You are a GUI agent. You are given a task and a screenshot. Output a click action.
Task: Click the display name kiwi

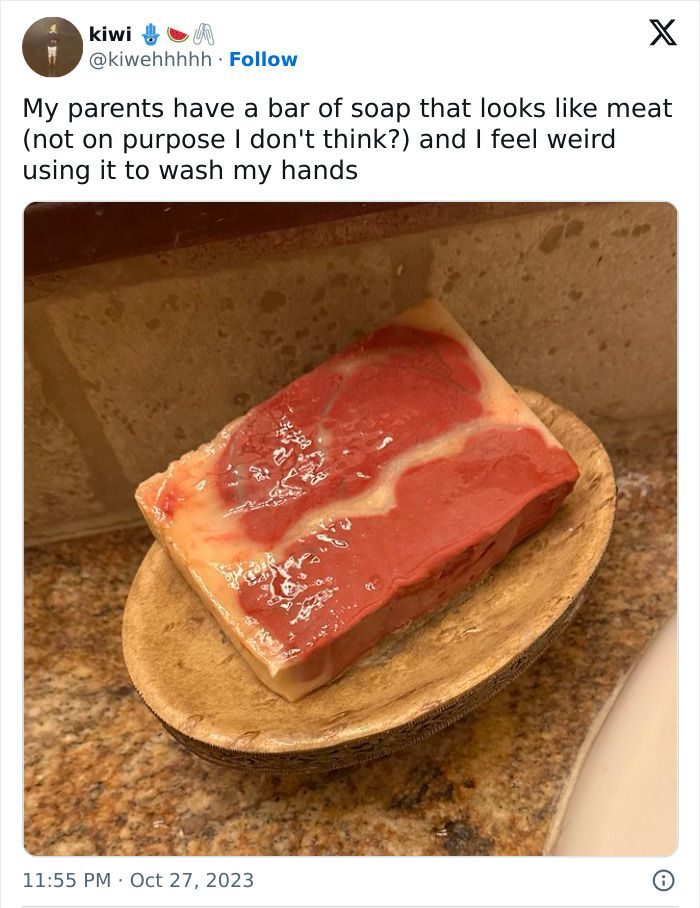[x=110, y=34]
